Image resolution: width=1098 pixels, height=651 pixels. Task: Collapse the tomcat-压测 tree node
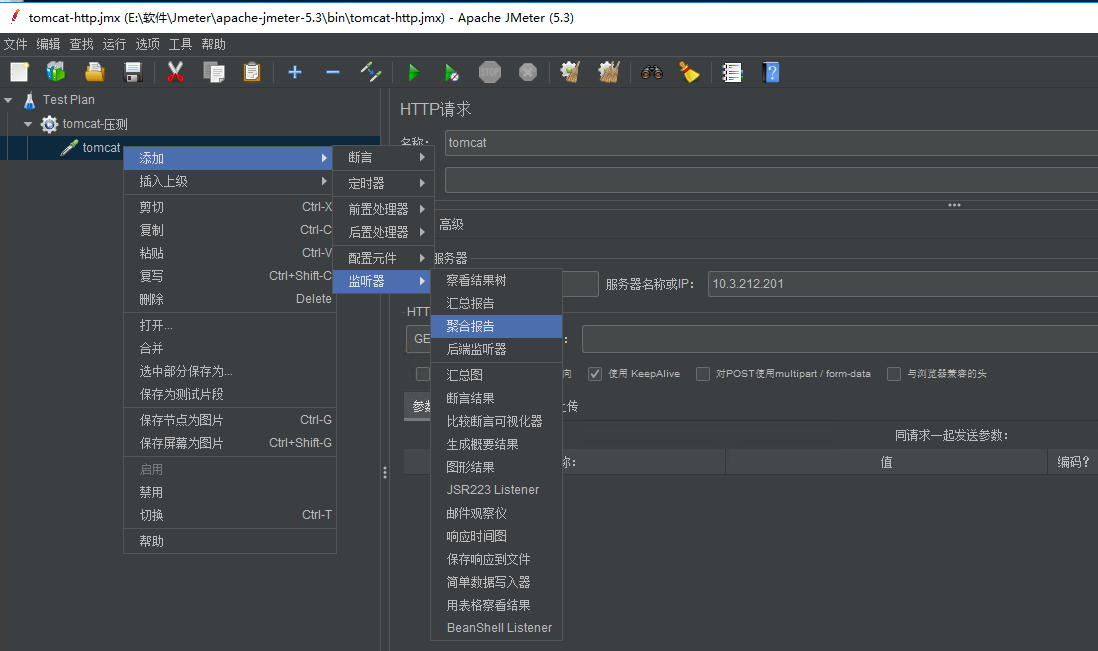pos(27,123)
